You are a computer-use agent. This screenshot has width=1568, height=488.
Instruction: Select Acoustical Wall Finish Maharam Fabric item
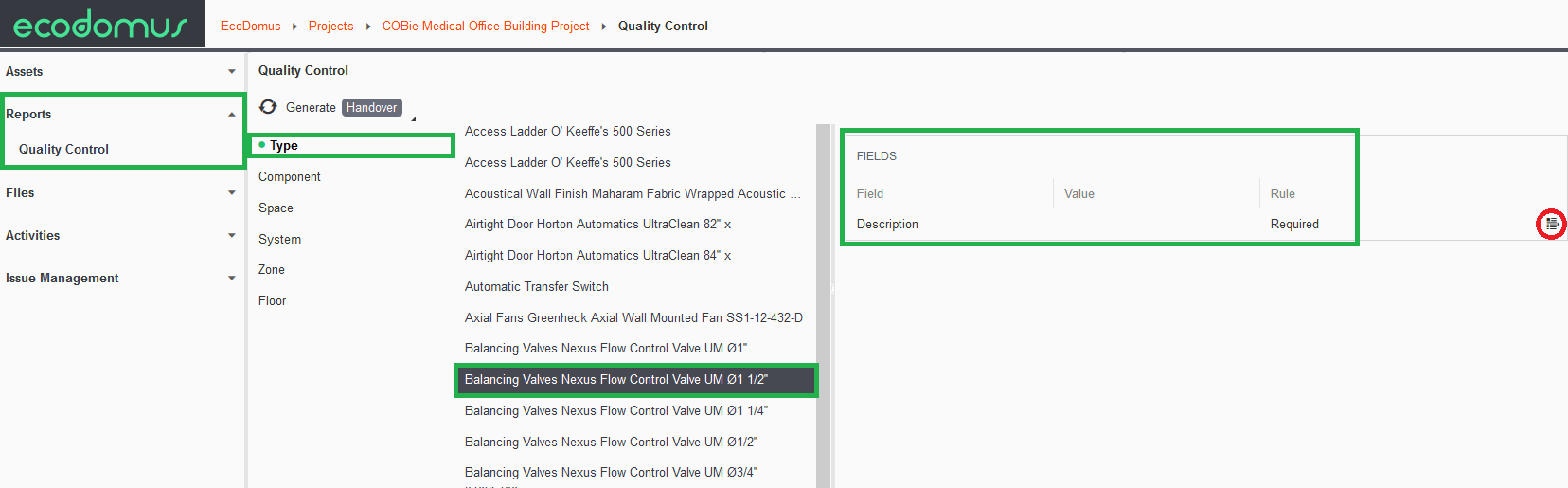[x=633, y=193]
